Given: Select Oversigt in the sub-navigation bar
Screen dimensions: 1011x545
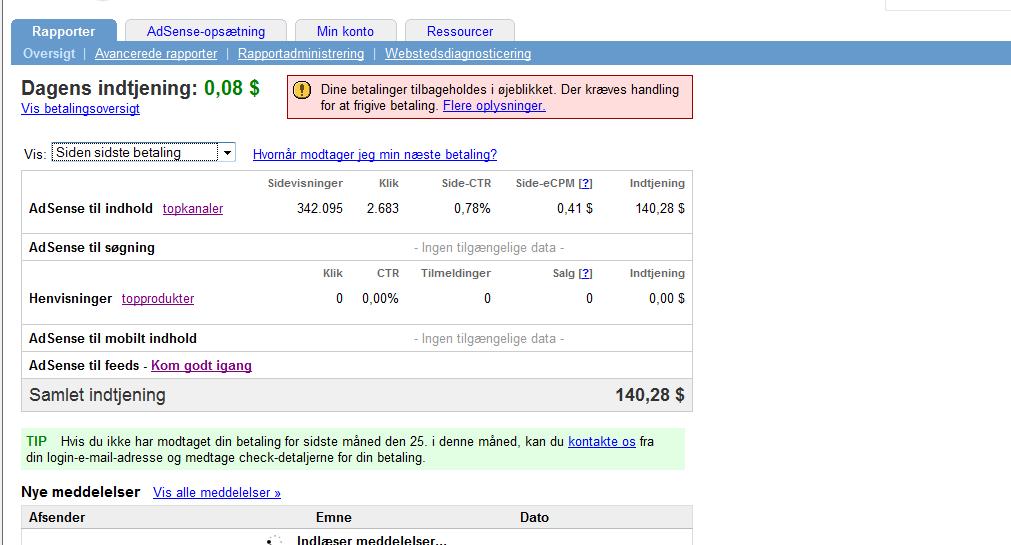Looking at the screenshot, I should [x=49, y=54].
